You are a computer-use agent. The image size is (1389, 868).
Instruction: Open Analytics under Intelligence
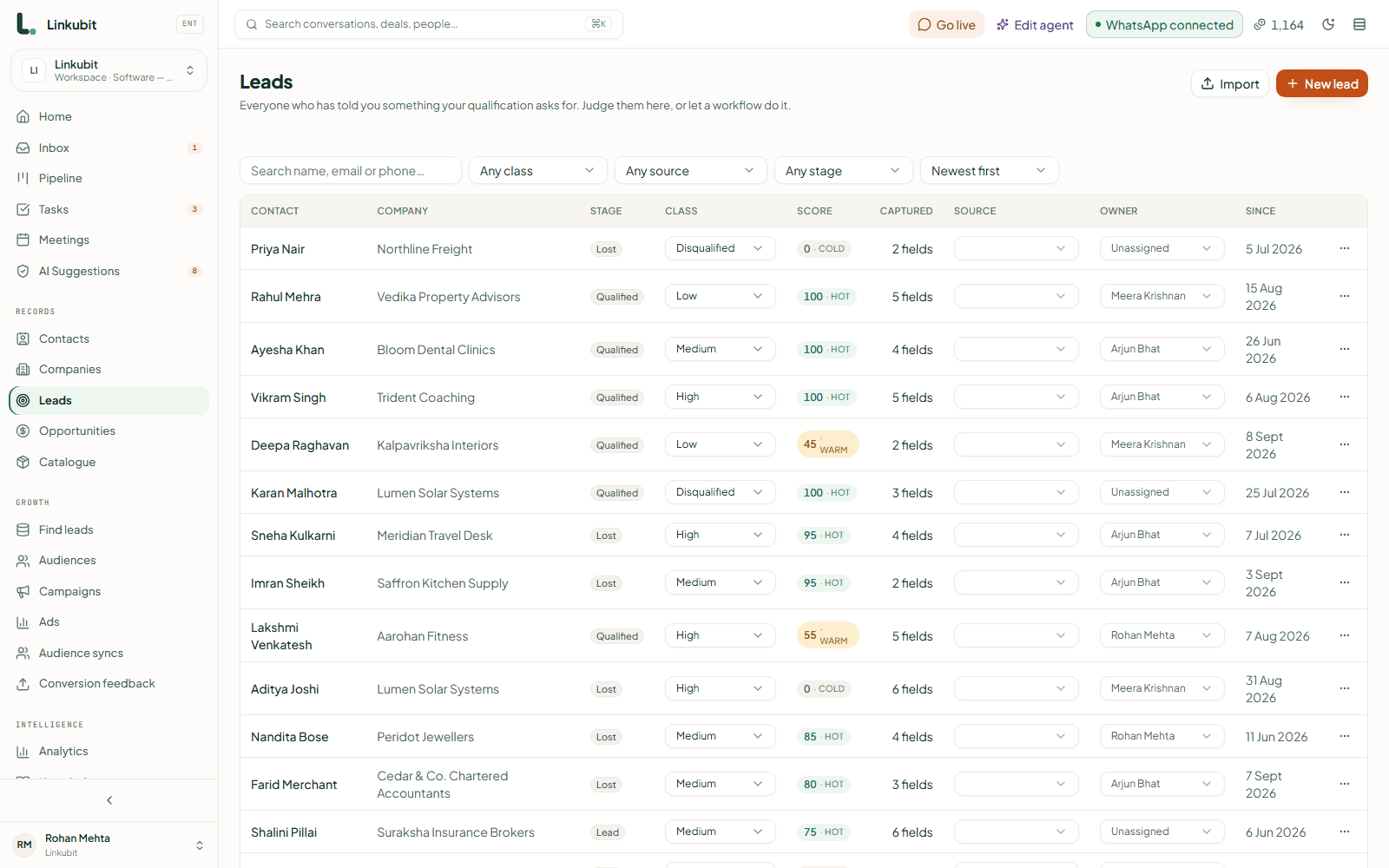click(109, 751)
